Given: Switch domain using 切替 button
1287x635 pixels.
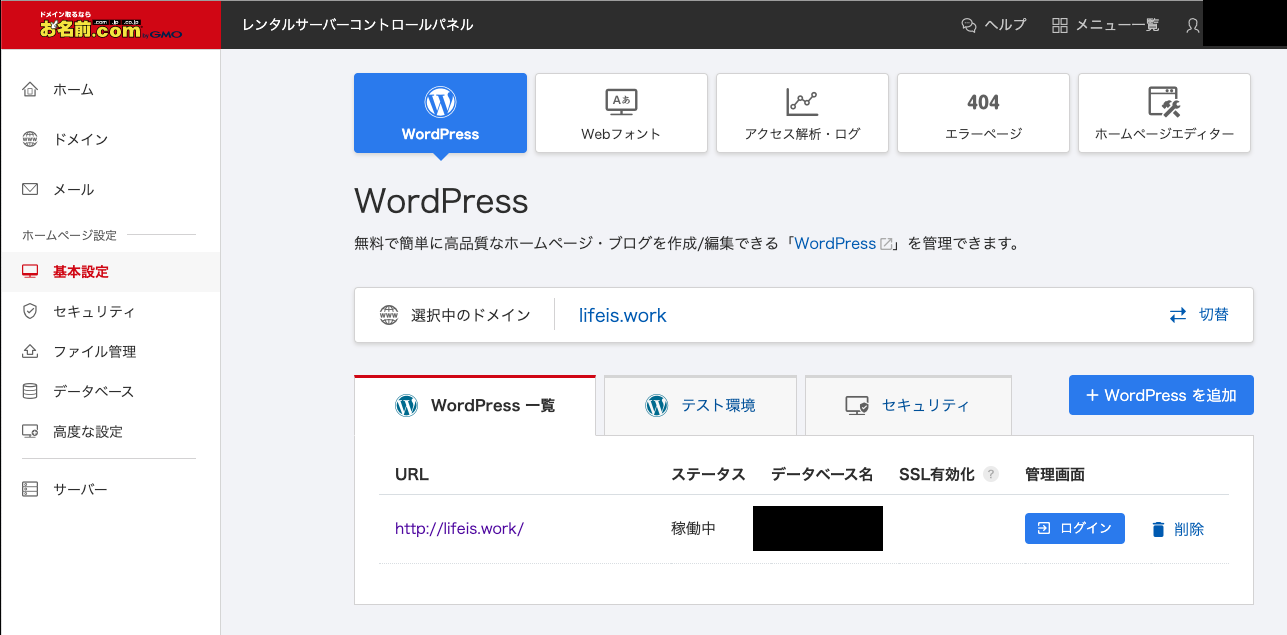Looking at the screenshot, I should click(x=1199, y=315).
